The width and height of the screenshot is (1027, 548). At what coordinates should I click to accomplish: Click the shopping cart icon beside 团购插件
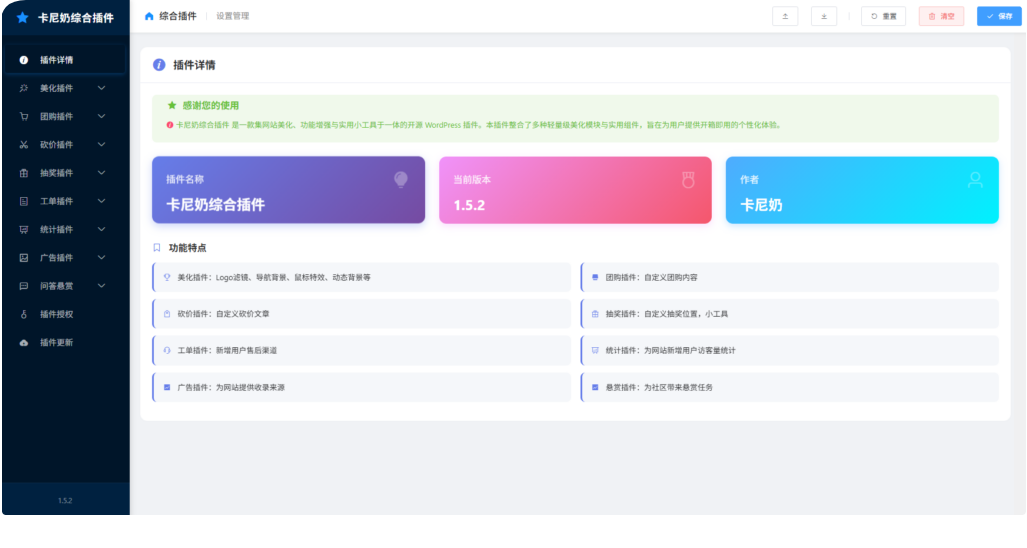coord(24,116)
